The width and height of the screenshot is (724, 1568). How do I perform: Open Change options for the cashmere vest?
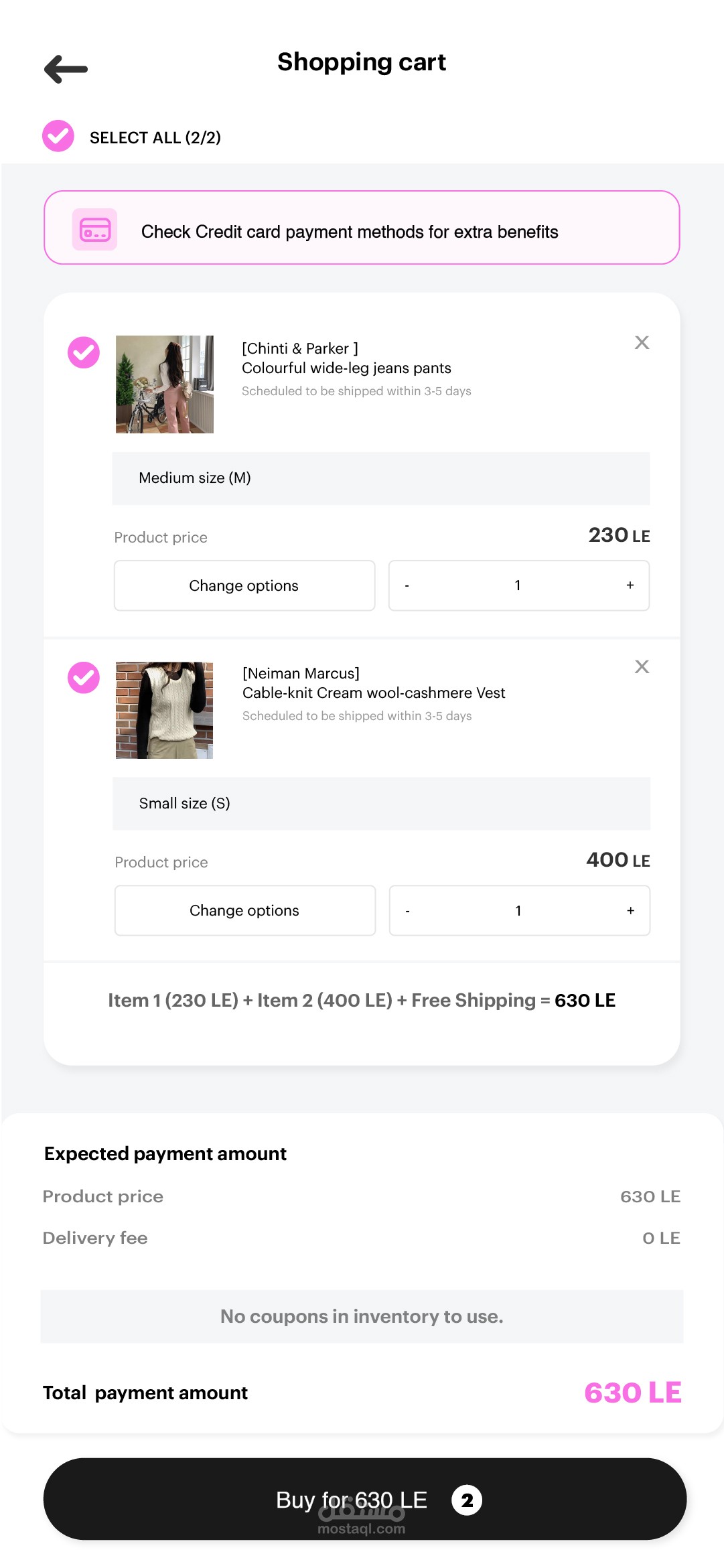244,911
